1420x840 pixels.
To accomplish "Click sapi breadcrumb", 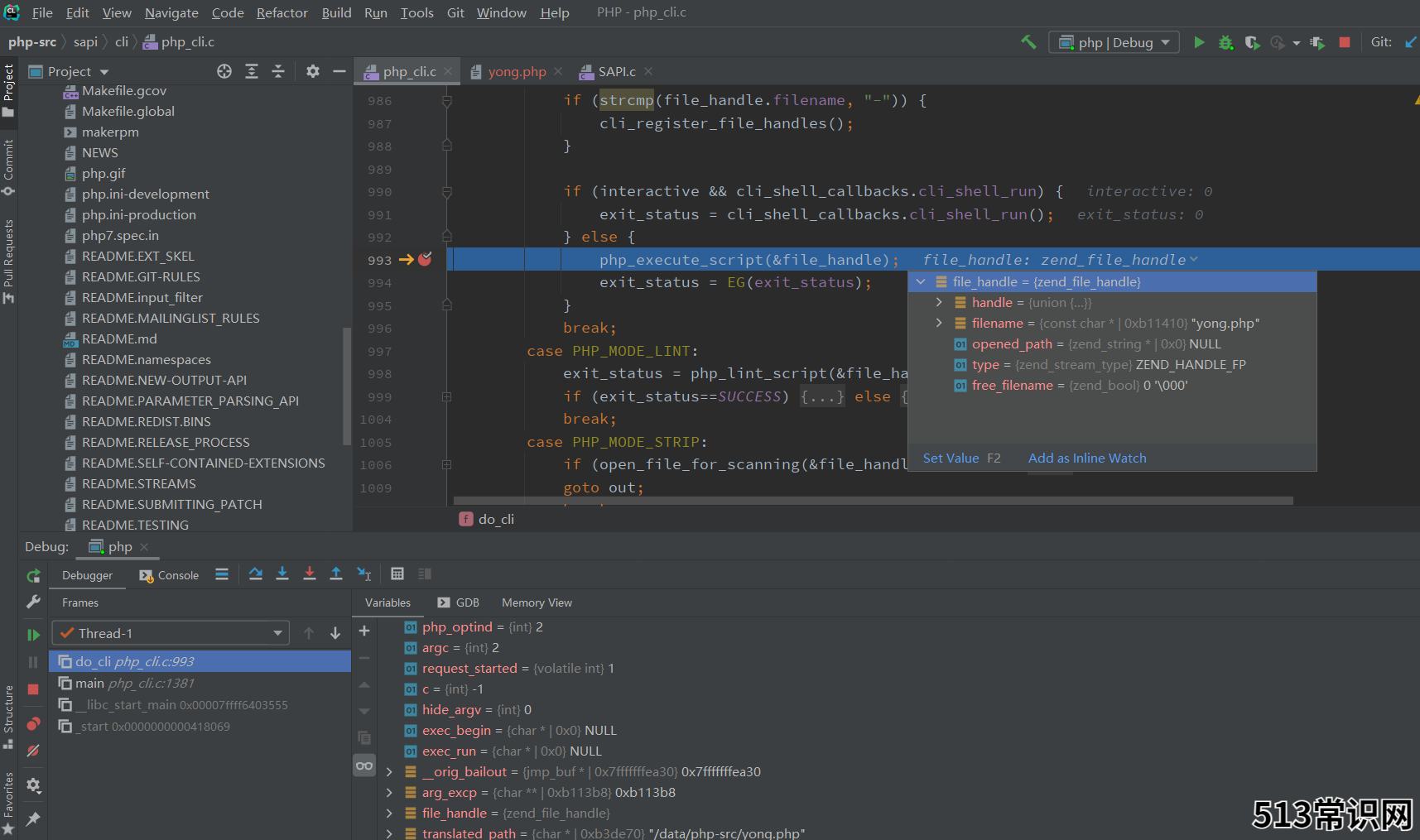I will 85,41.
